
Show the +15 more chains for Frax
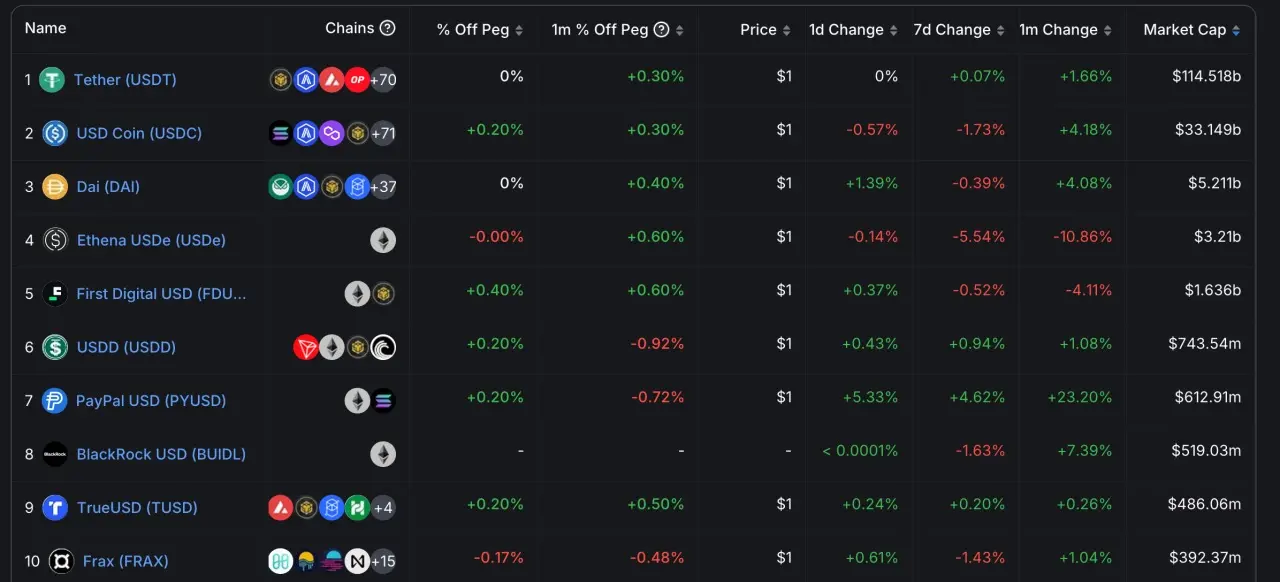coord(383,561)
